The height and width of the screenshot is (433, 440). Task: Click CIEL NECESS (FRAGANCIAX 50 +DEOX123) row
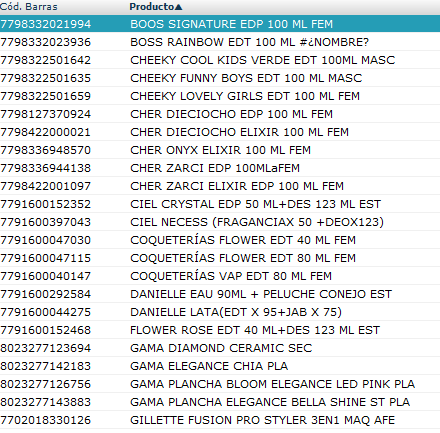tap(220, 222)
